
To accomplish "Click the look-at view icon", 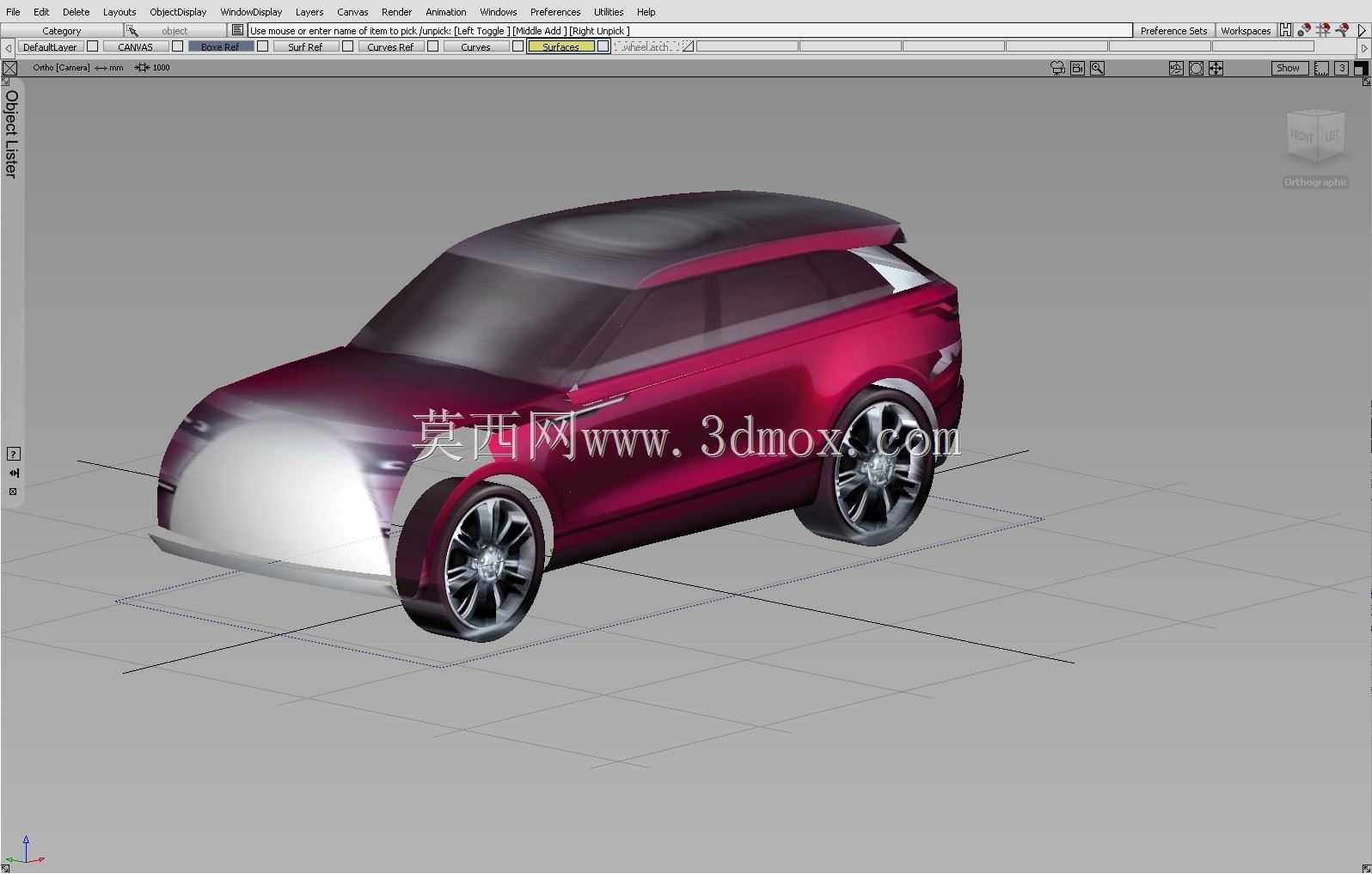I will [x=1196, y=68].
